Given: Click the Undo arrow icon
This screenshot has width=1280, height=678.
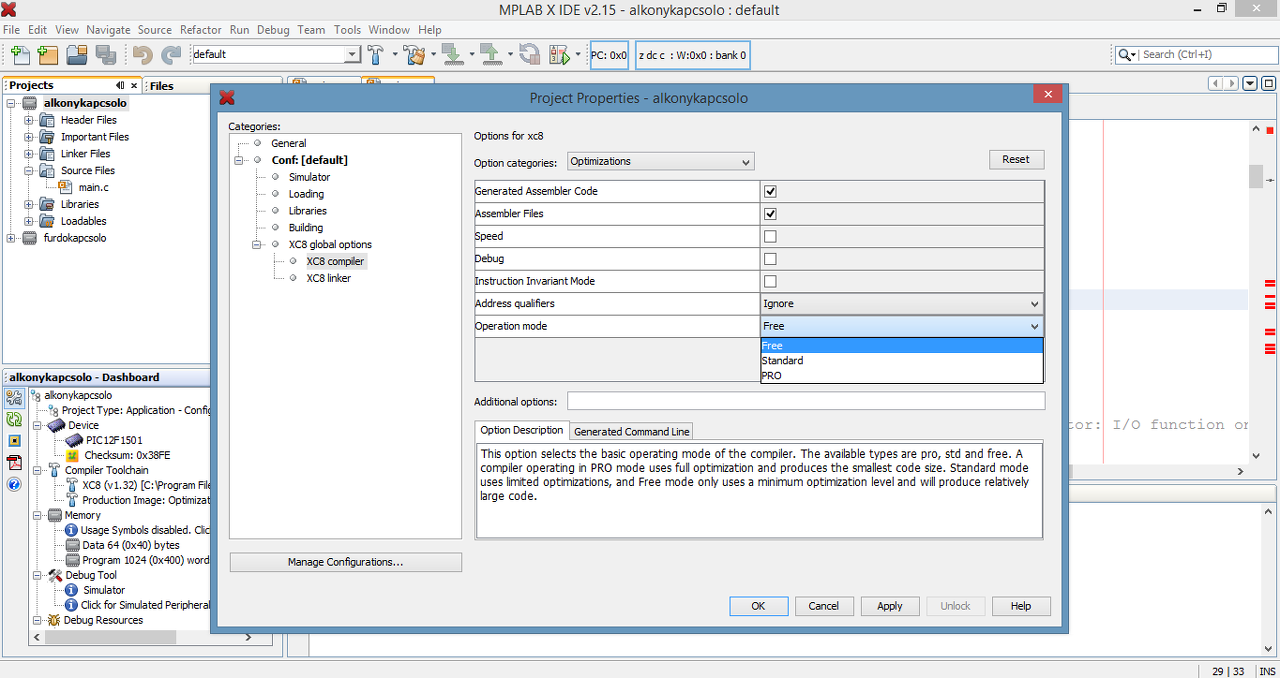Looking at the screenshot, I should 143,55.
